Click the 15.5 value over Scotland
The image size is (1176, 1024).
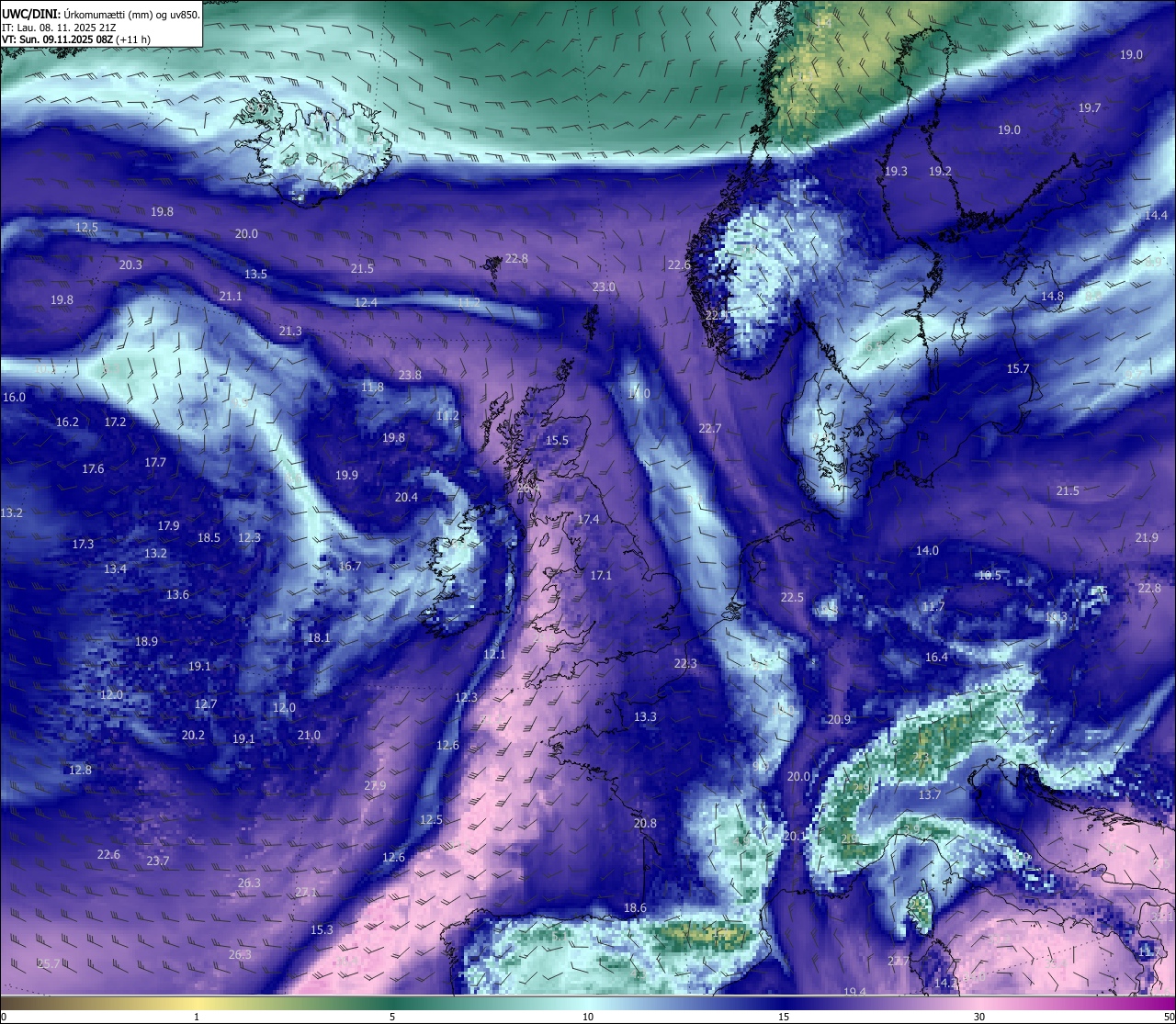557,441
